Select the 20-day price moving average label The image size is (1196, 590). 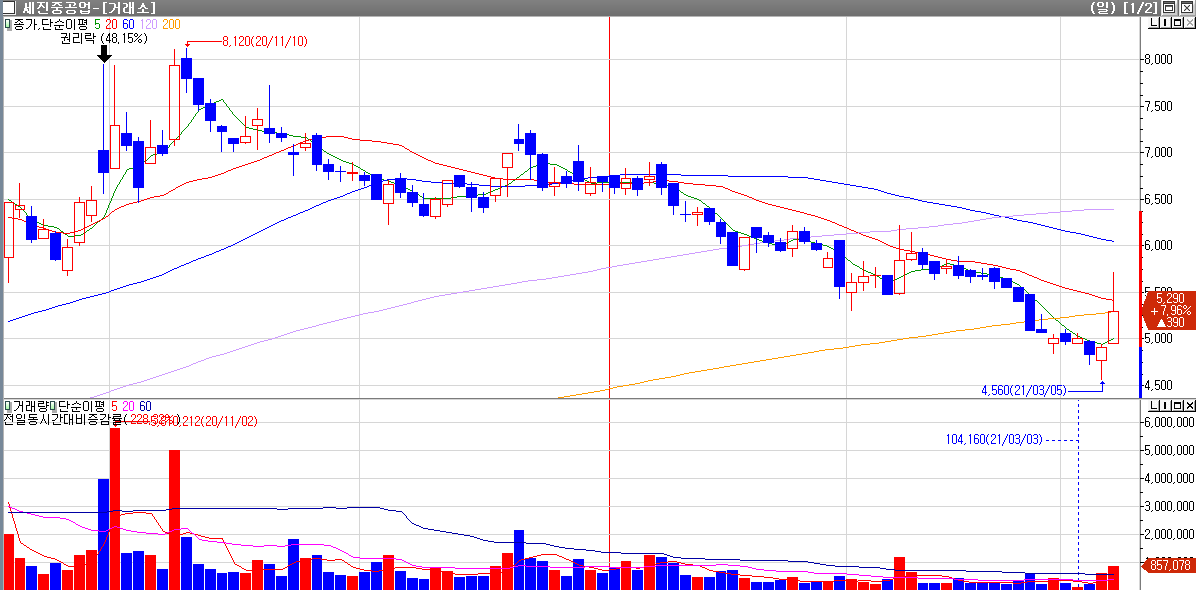111,24
